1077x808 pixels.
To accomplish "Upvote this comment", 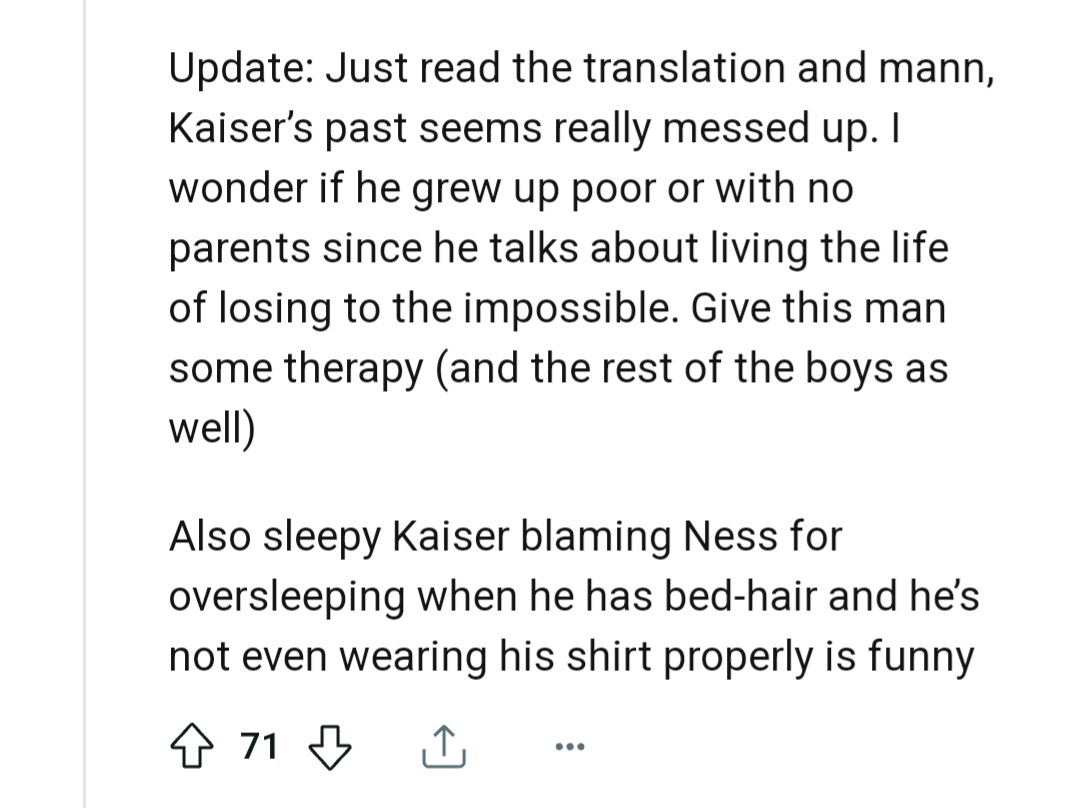I will (x=192, y=746).
